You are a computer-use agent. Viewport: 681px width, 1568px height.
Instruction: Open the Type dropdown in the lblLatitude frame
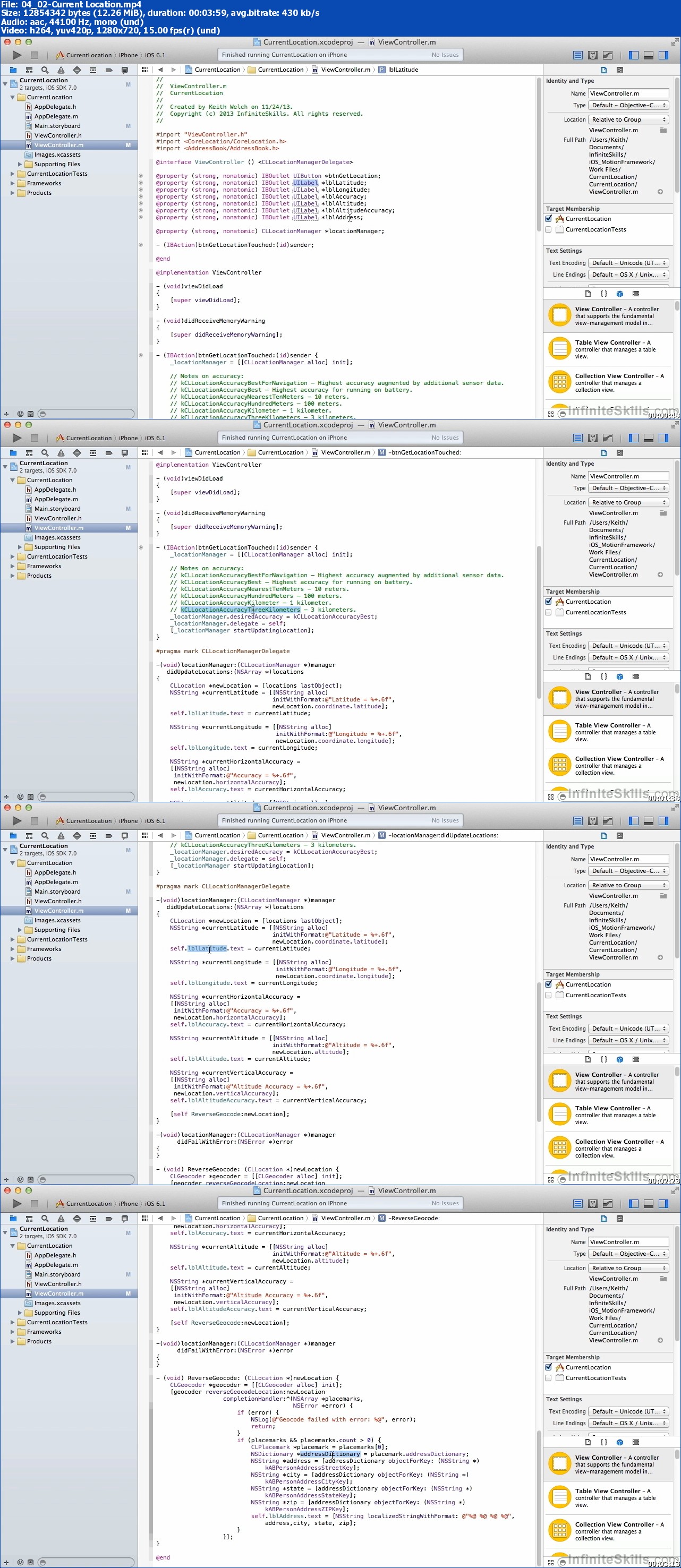pyautogui.click(x=628, y=105)
